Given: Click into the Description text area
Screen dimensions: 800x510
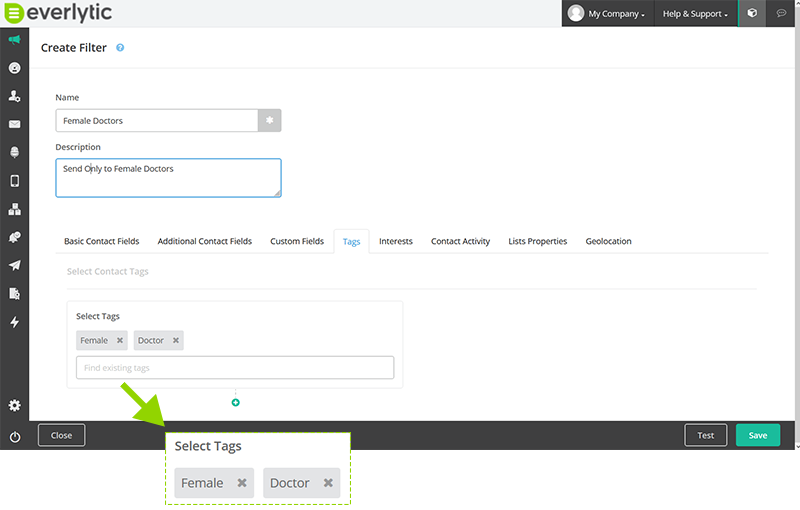Looking at the screenshot, I should click(x=168, y=177).
